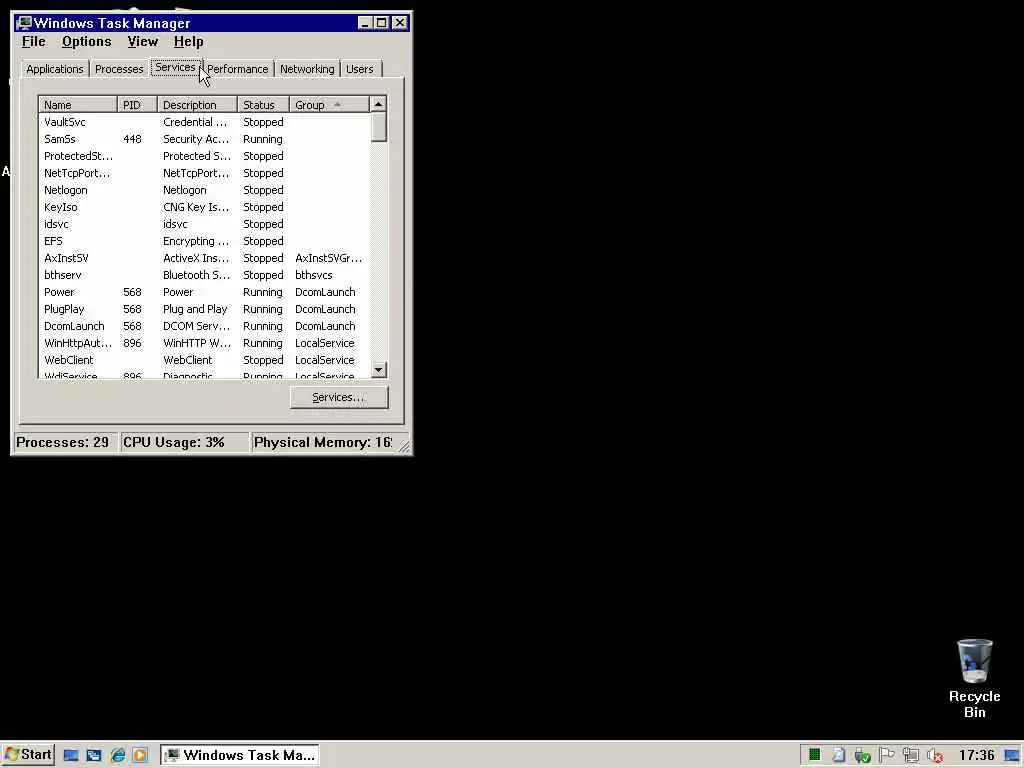The height and width of the screenshot is (768, 1024).
Task: Click the Task Manager title bar icon
Action: [24, 23]
